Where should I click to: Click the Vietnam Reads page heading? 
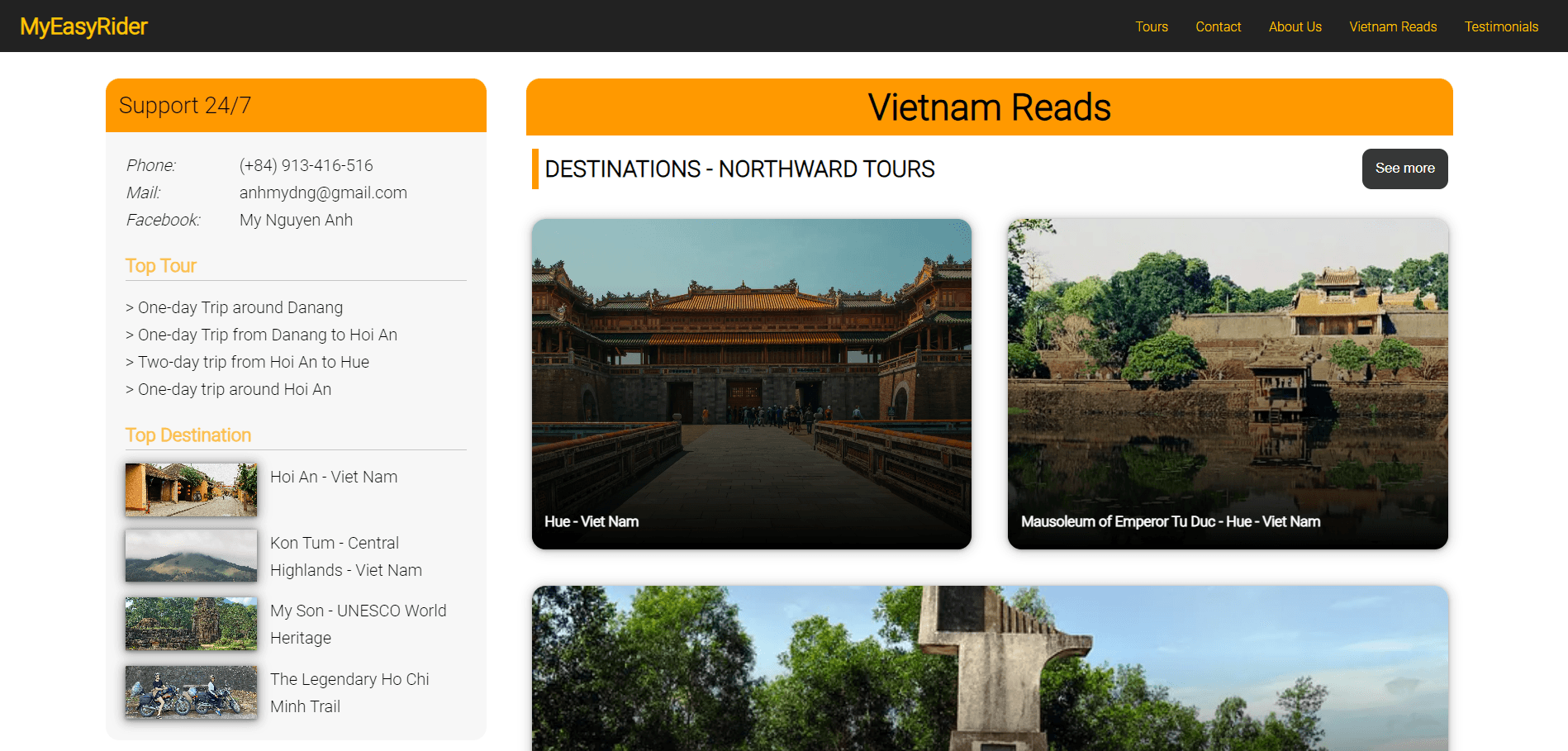(x=990, y=107)
